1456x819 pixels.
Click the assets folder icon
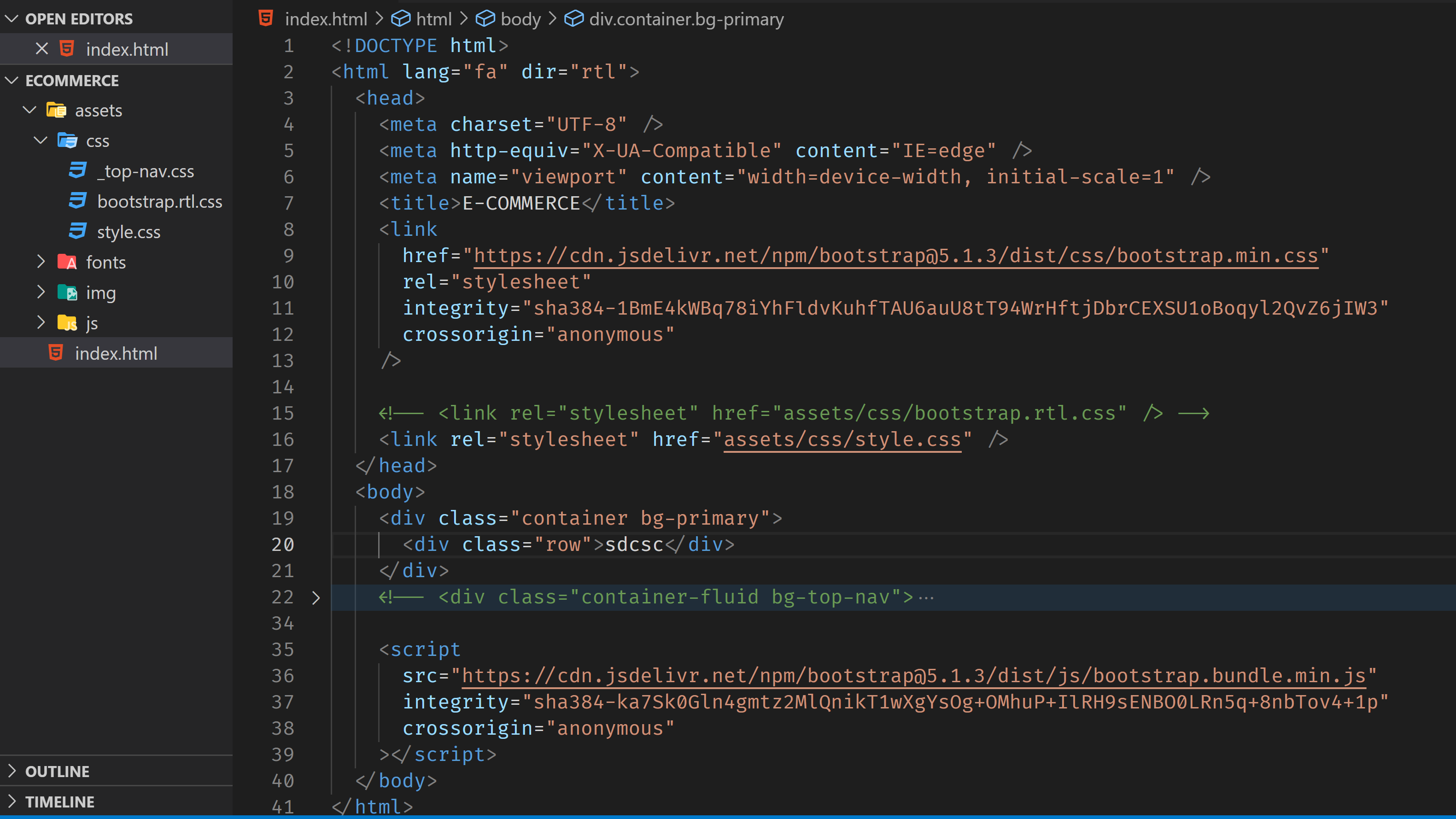[x=56, y=110]
